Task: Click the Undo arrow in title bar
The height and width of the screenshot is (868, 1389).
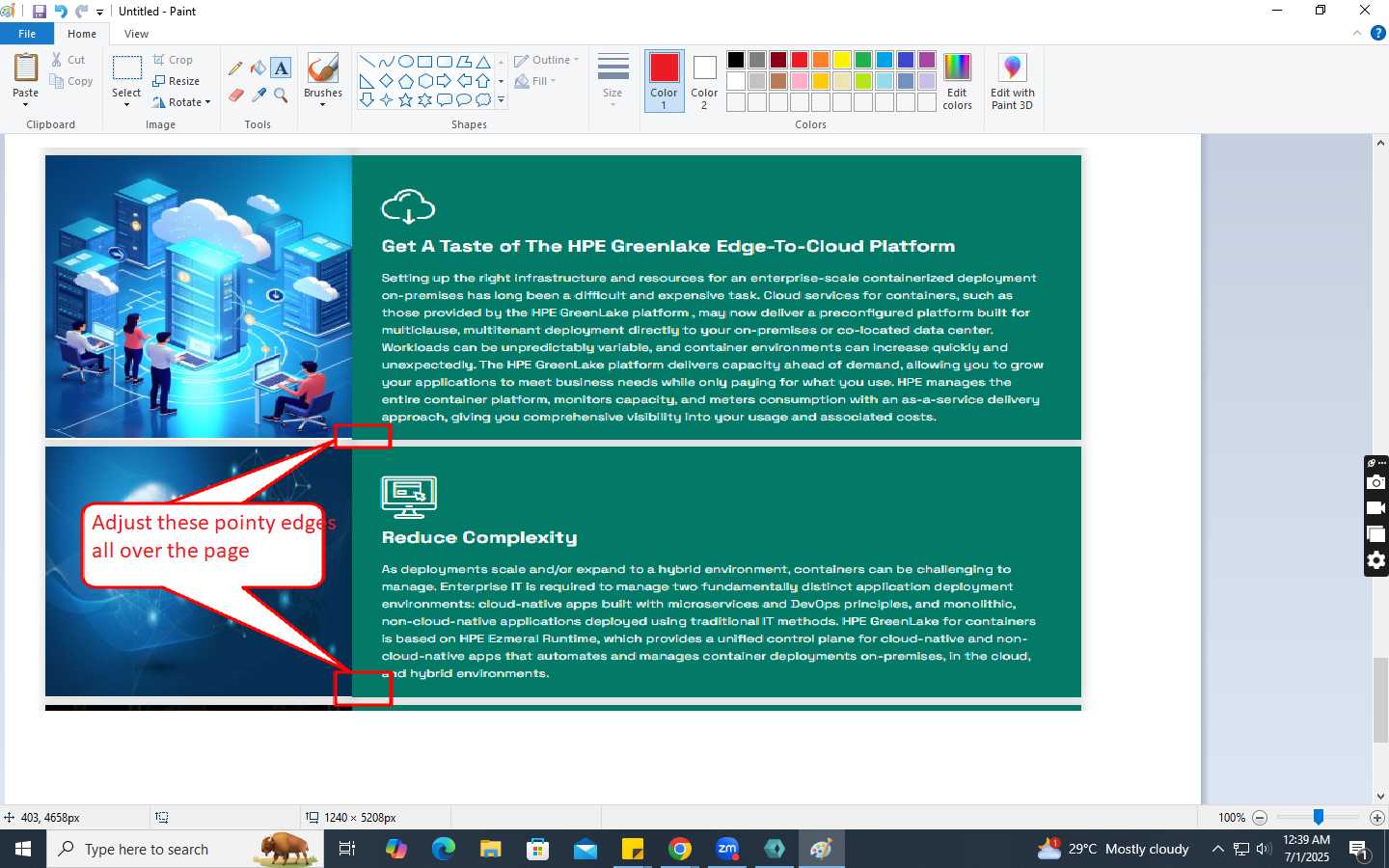Action: point(61,12)
